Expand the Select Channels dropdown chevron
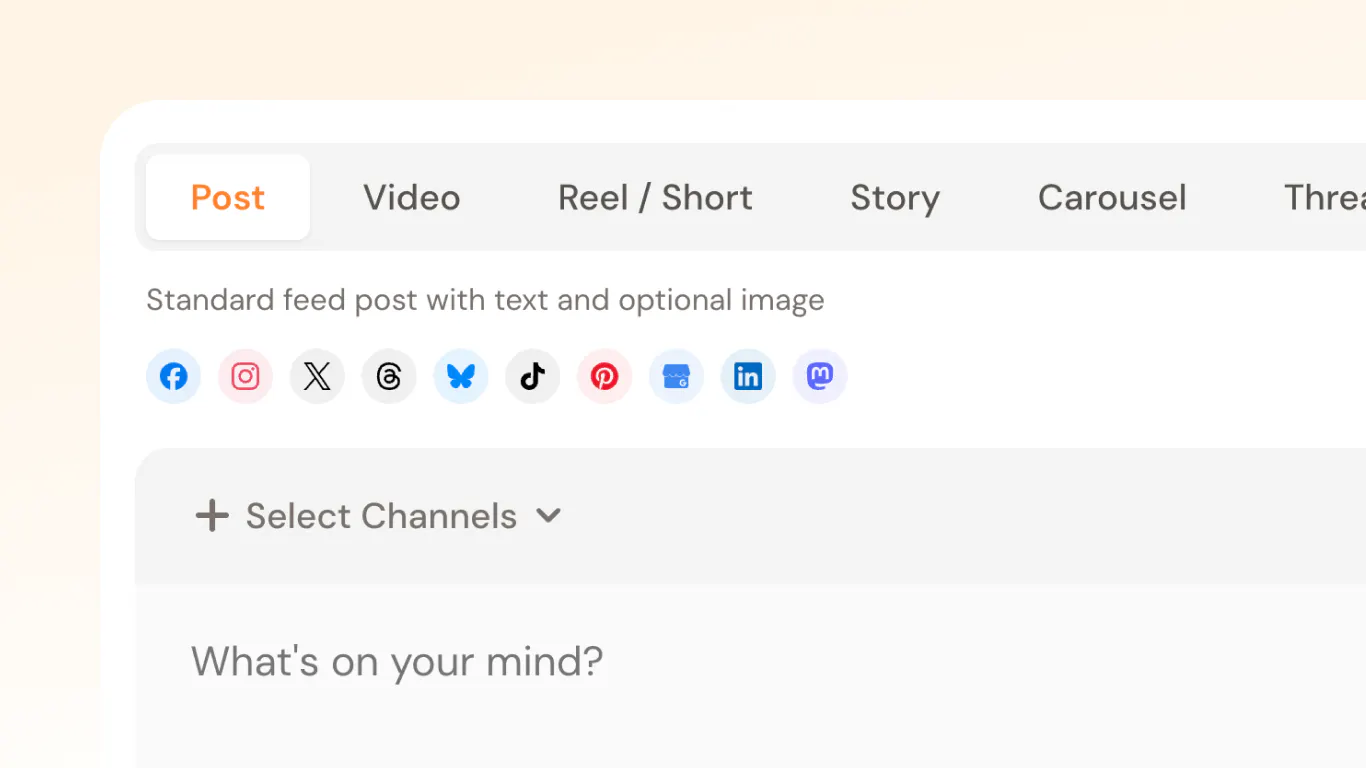 coord(548,516)
